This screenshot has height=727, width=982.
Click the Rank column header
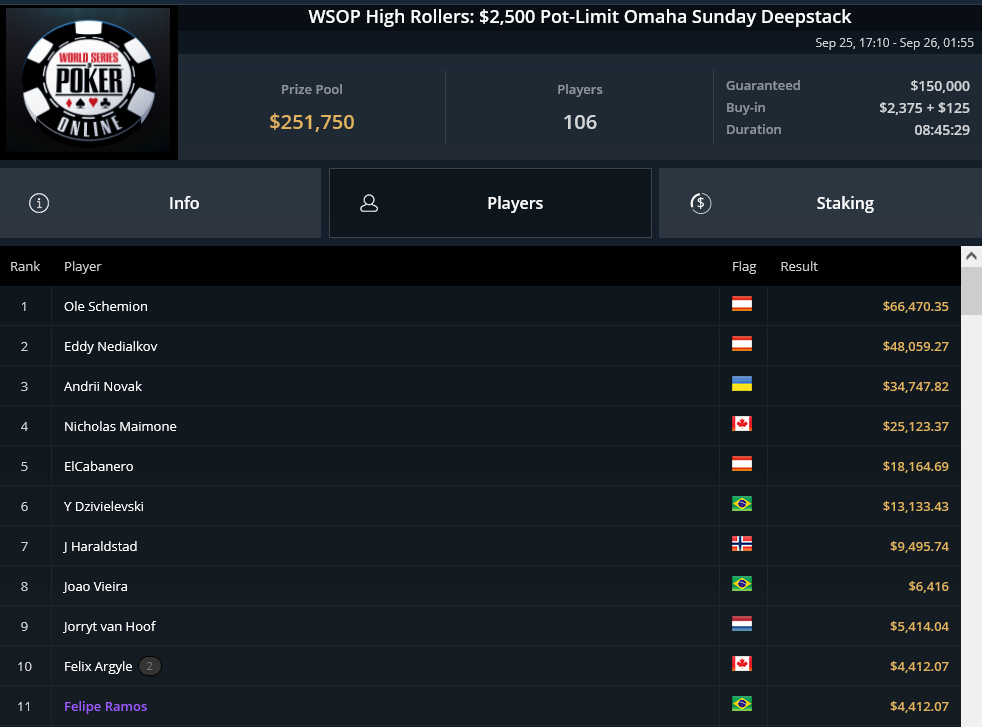tap(25, 266)
